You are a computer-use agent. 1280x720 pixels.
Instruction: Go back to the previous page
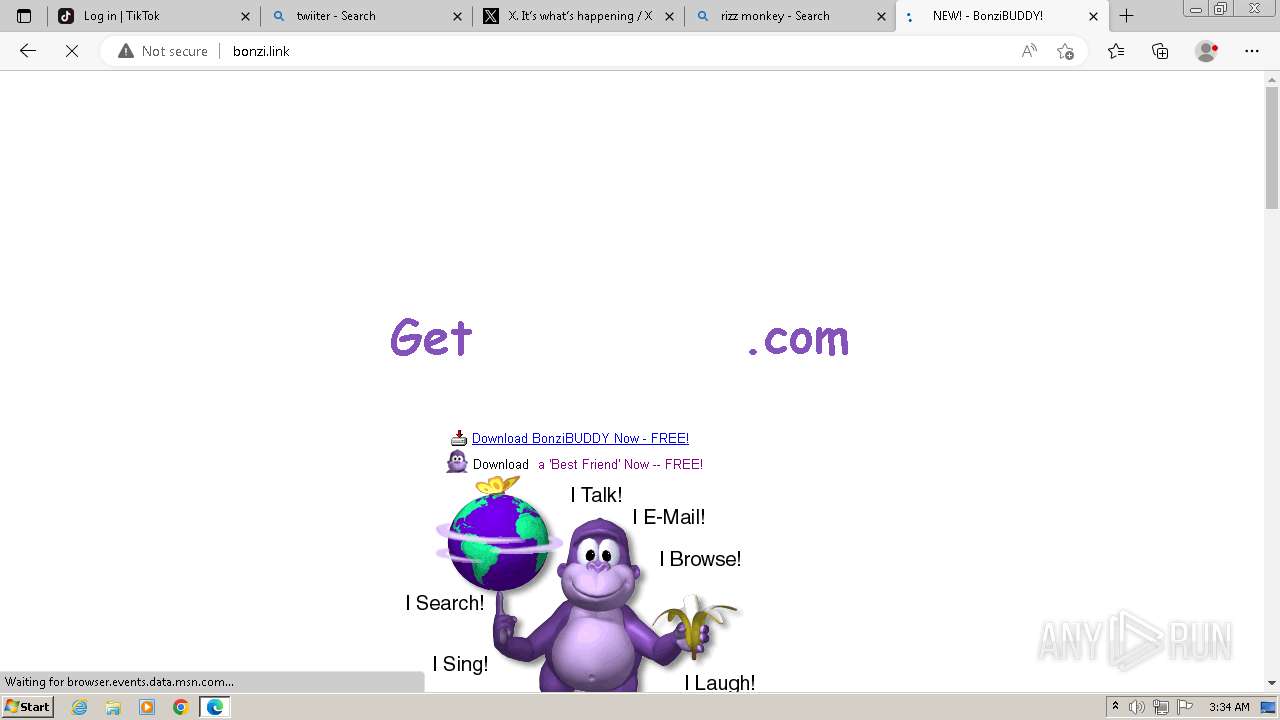coord(28,51)
